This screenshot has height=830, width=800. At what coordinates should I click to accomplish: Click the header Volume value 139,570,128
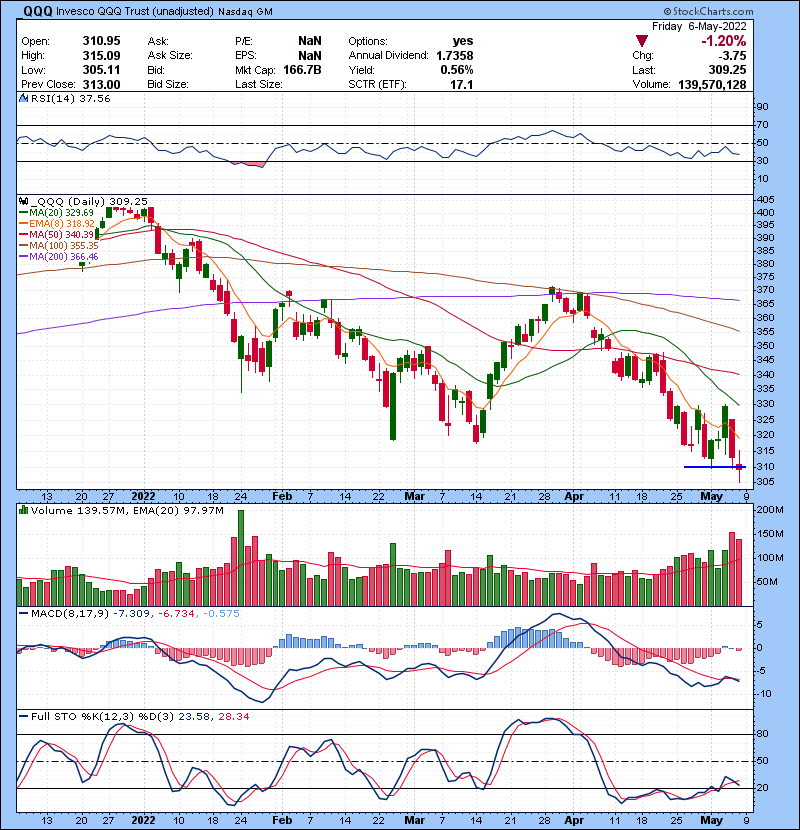point(712,85)
